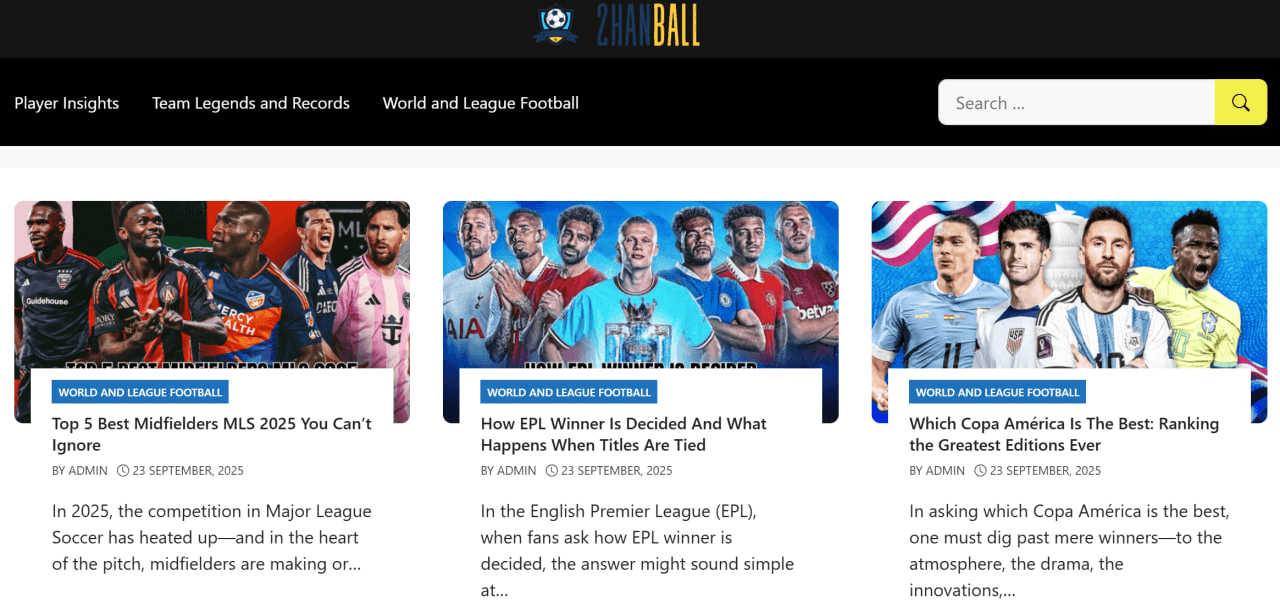Click category tag on EPL winner post
The image size is (1280, 600).
(x=569, y=392)
